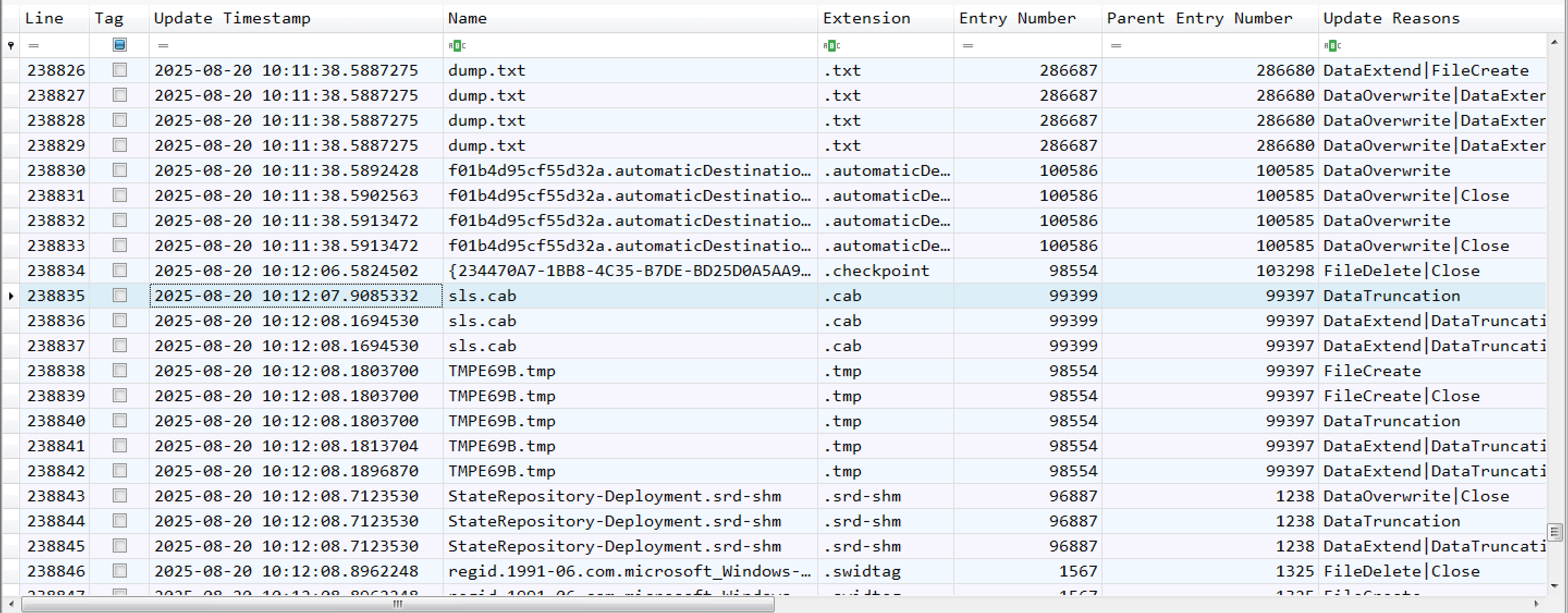Click the Update Reasons filter operator icon
Image resolution: width=1568 pixels, height=613 pixels.
coord(1332,46)
